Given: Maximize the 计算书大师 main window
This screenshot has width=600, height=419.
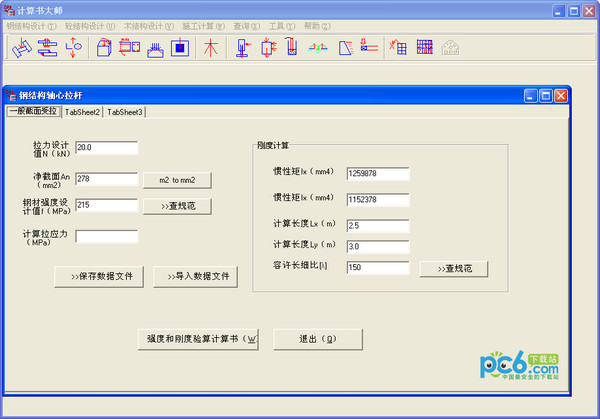Looking at the screenshot, I should click(574, 11).
